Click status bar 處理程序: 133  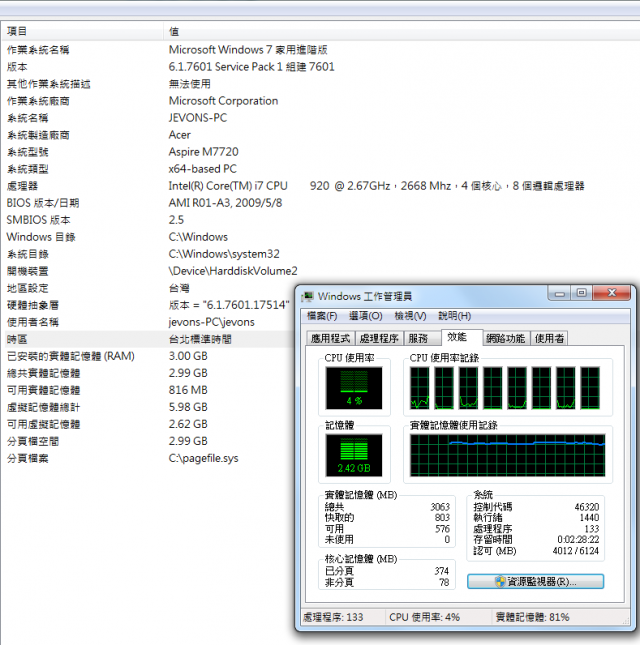[x=333, y=617]
